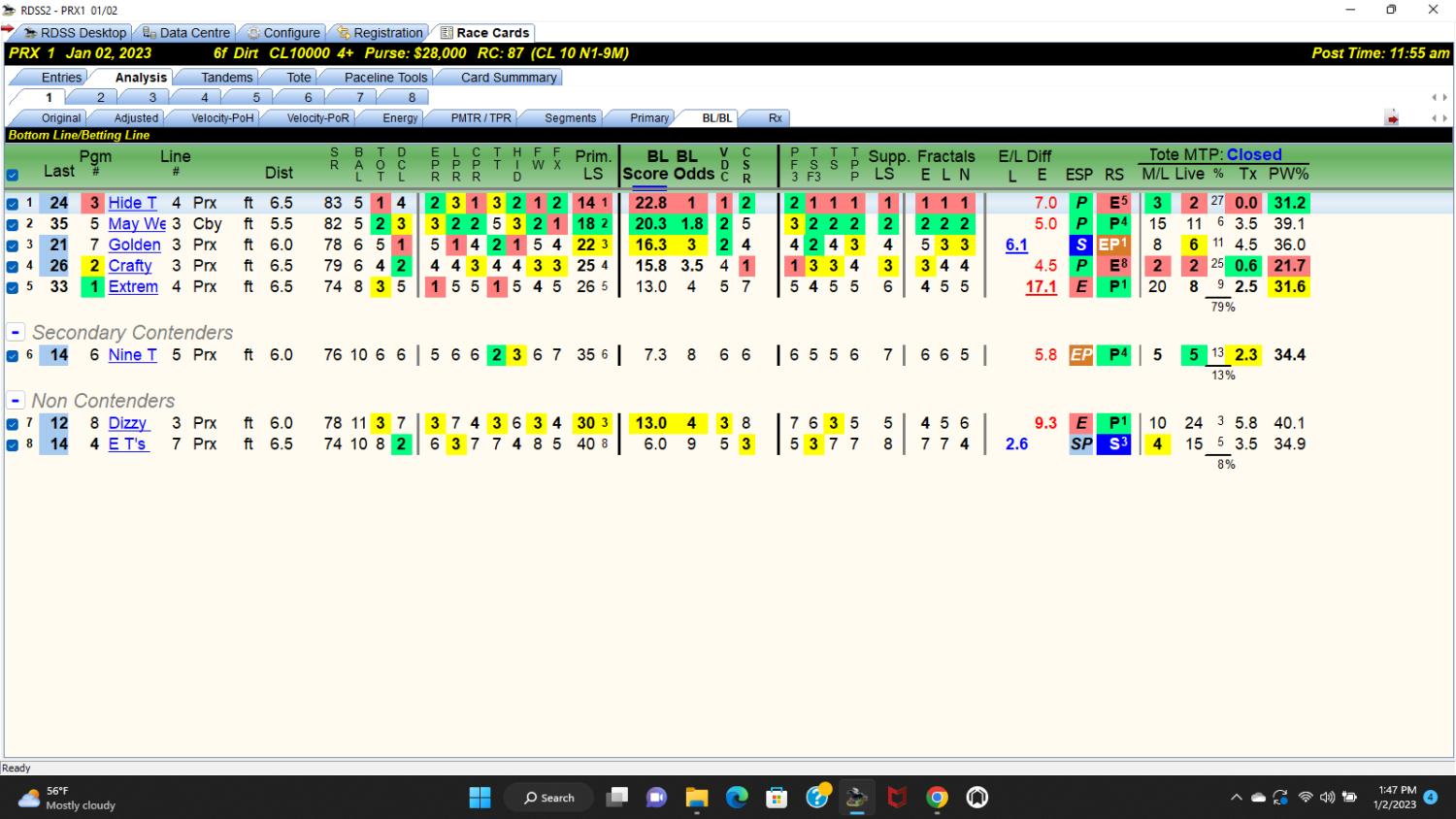
Task: Click the taskbar Search box
Action: click(x=548, y=798)
